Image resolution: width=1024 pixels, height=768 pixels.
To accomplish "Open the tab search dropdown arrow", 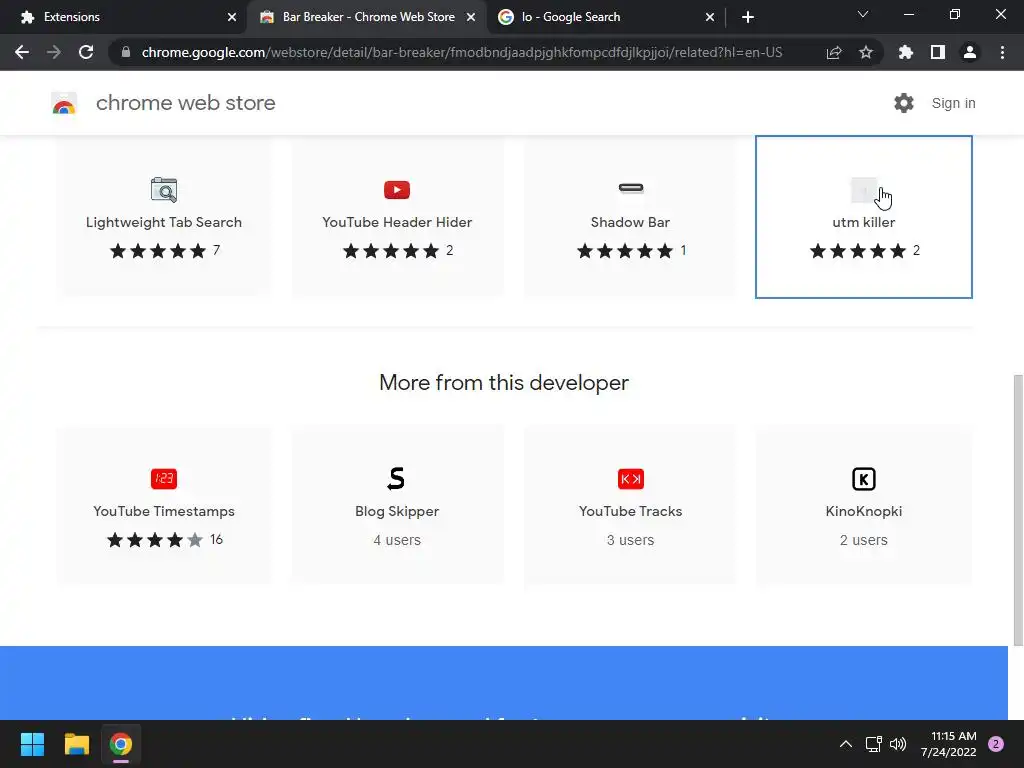I will (863, 14).
